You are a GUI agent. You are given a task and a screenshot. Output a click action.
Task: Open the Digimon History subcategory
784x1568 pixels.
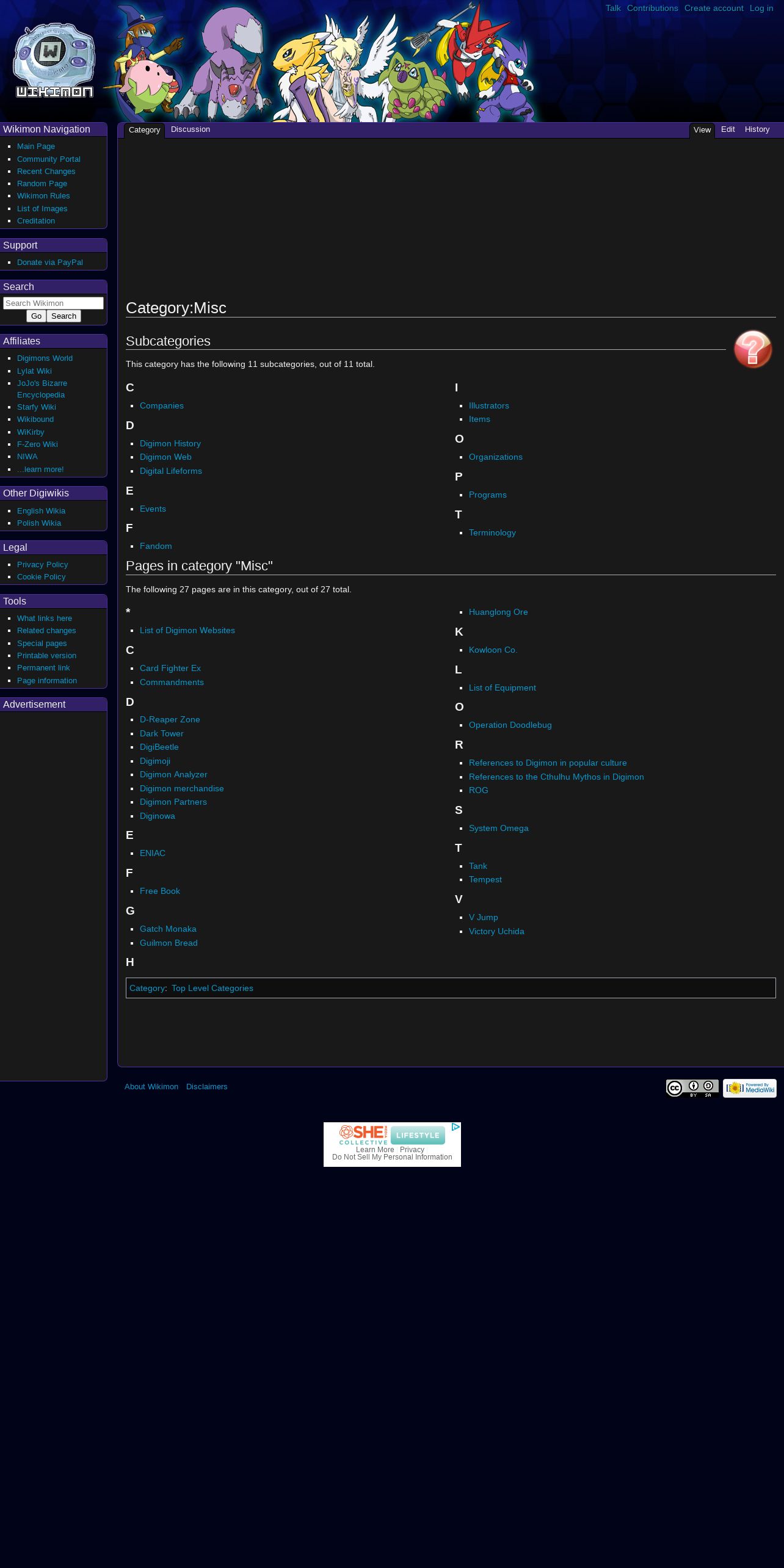(170, 443)
